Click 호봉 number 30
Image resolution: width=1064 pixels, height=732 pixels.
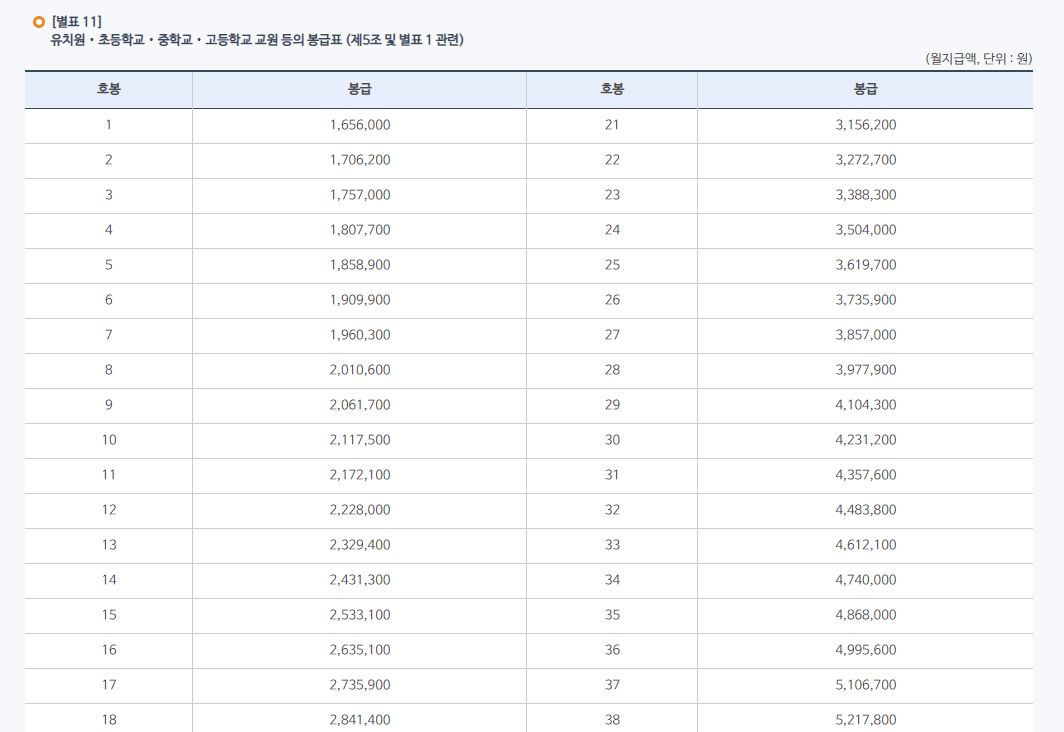pyautogui.click(x=612, y=440)
